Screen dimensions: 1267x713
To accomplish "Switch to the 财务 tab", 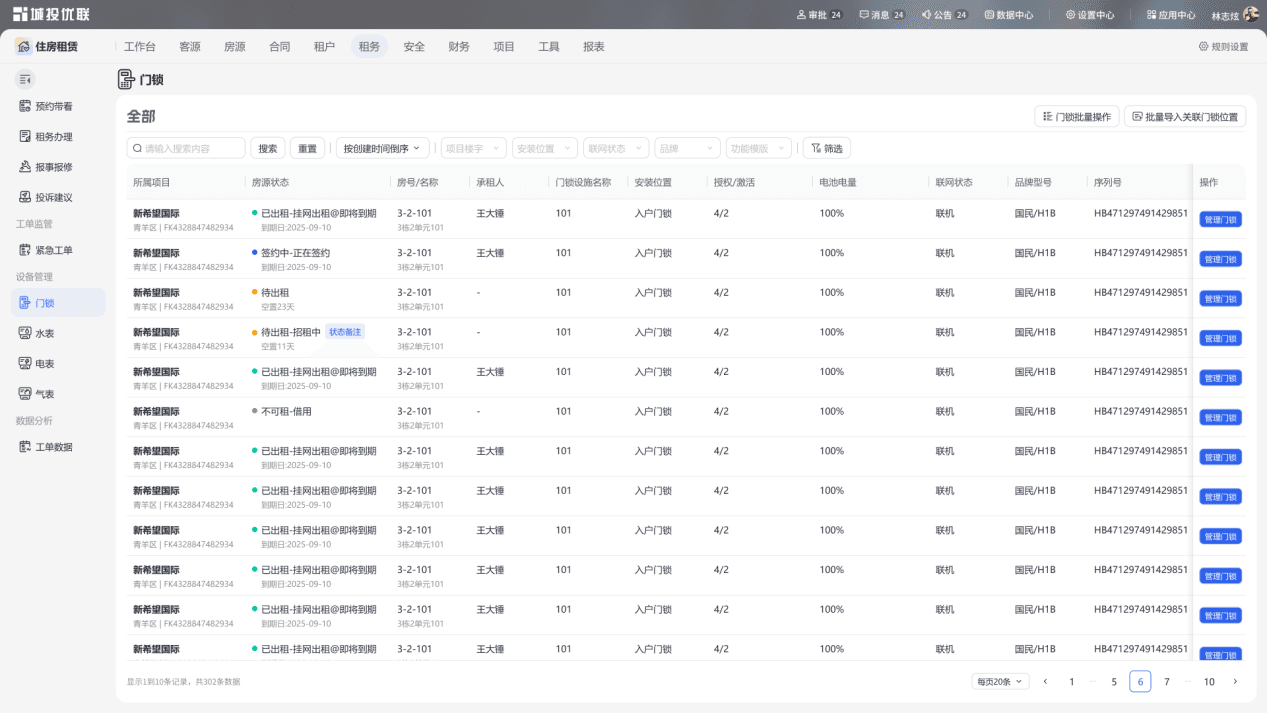I will coord(459,47).
